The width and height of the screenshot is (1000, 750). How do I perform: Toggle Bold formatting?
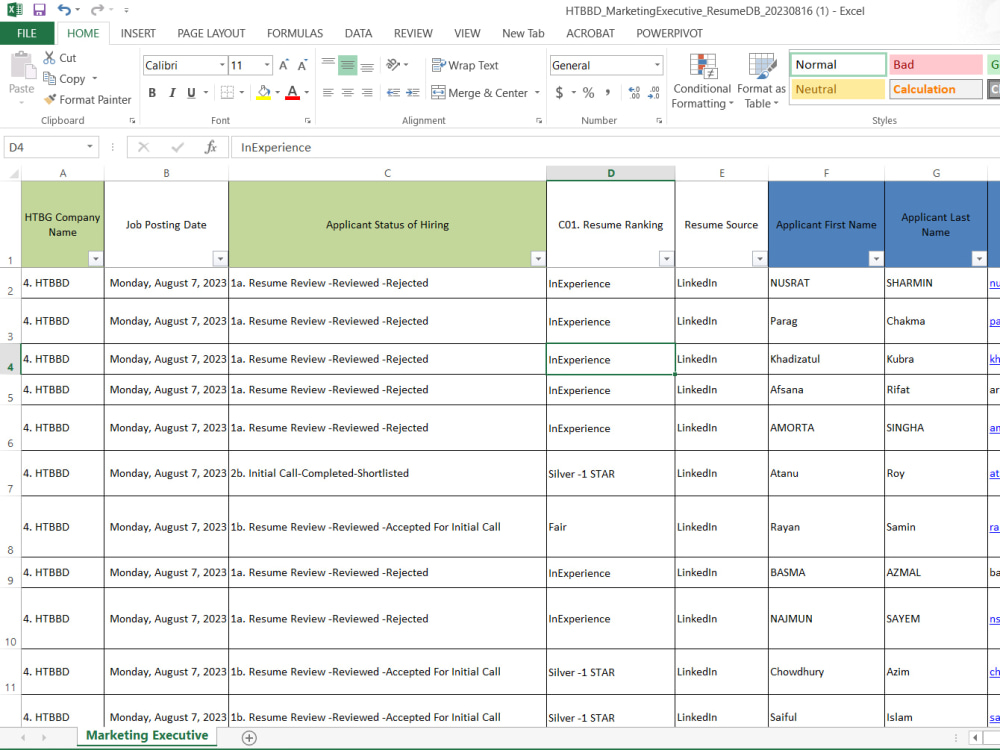point(152,92)
